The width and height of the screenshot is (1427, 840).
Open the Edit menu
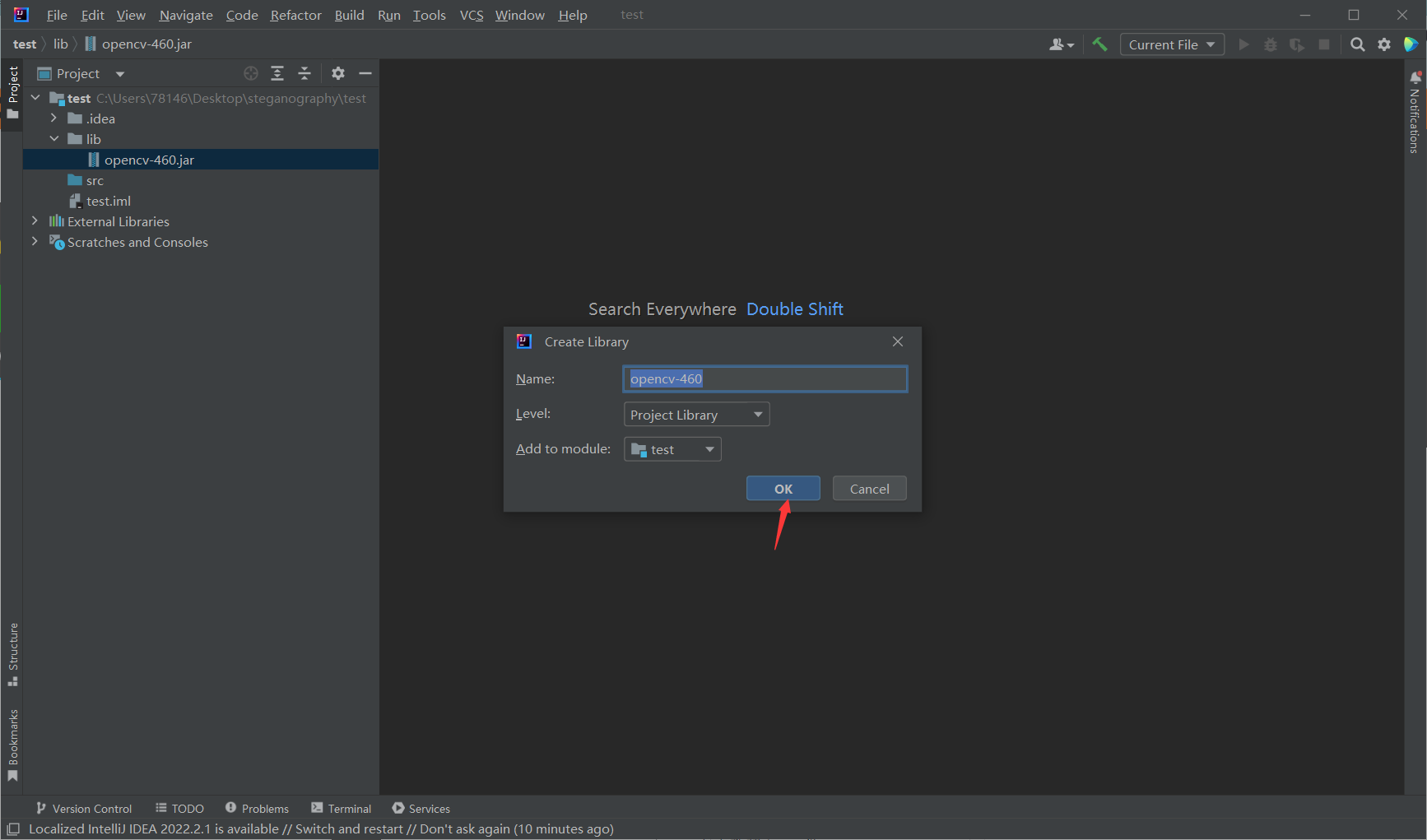click(92, 15)
